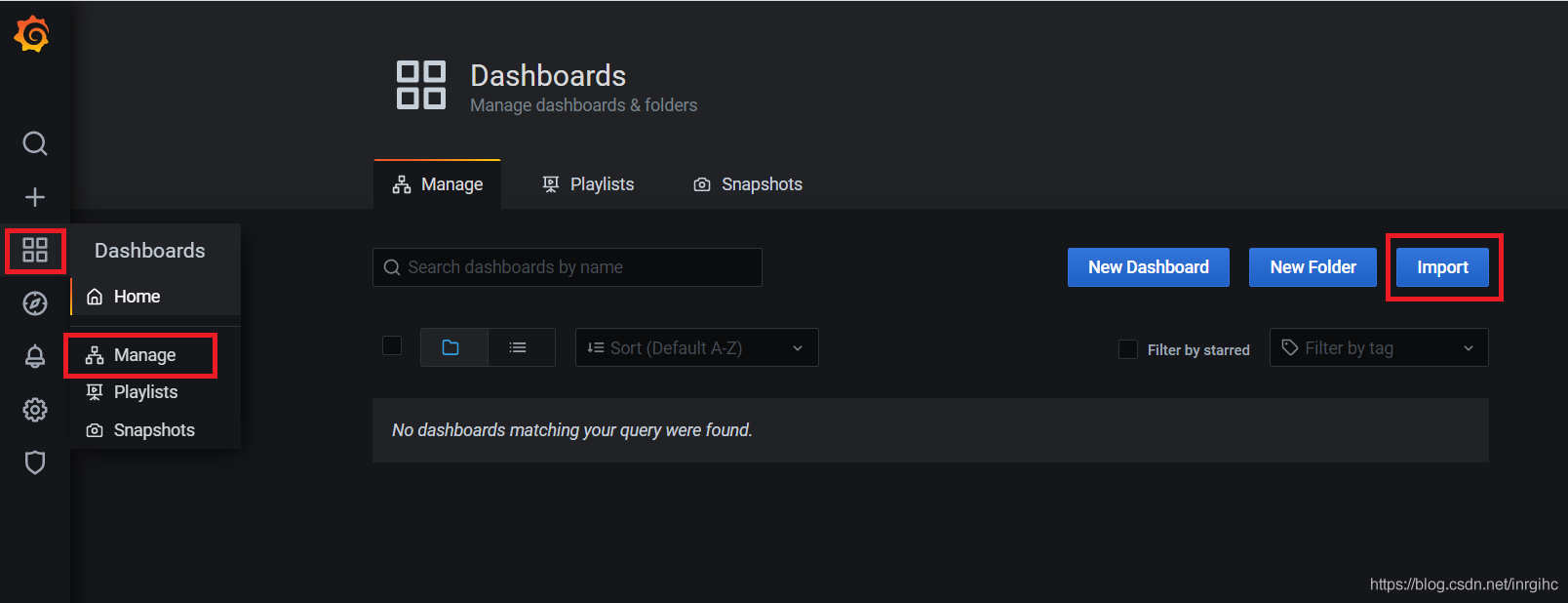Open the Configuration gear icon

[35, 410]
